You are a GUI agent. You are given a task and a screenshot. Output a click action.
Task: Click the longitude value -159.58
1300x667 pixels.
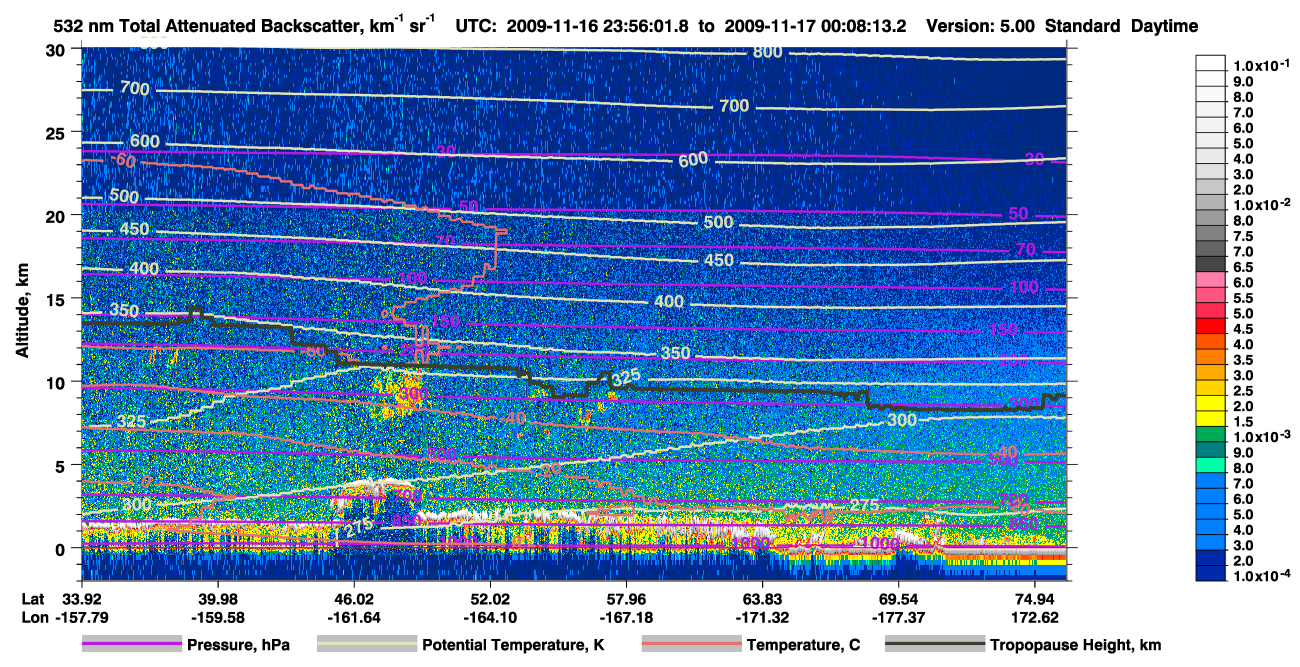pos(217,617)
